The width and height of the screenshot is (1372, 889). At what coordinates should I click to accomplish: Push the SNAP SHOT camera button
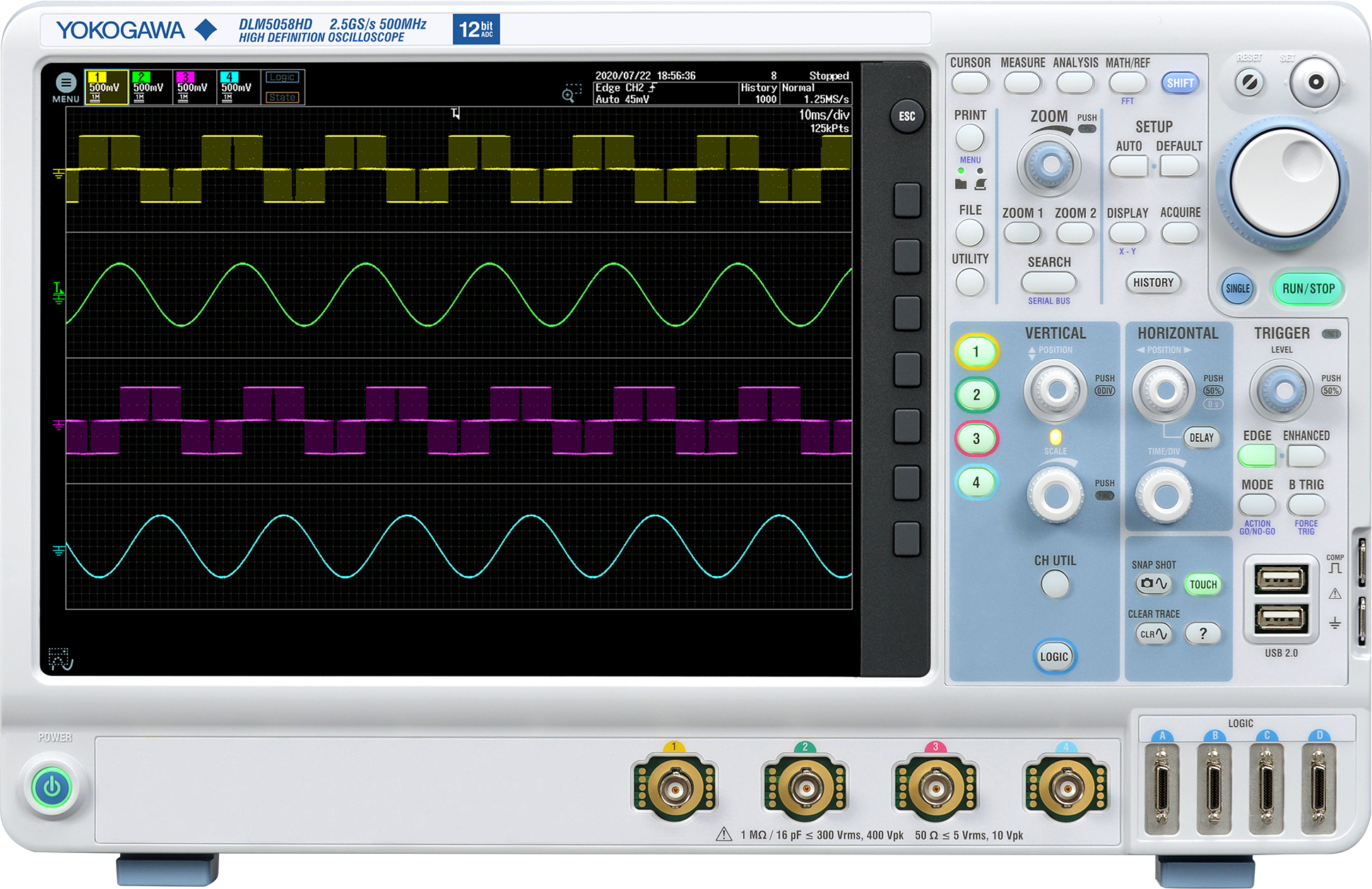(x=1153, y=584)
